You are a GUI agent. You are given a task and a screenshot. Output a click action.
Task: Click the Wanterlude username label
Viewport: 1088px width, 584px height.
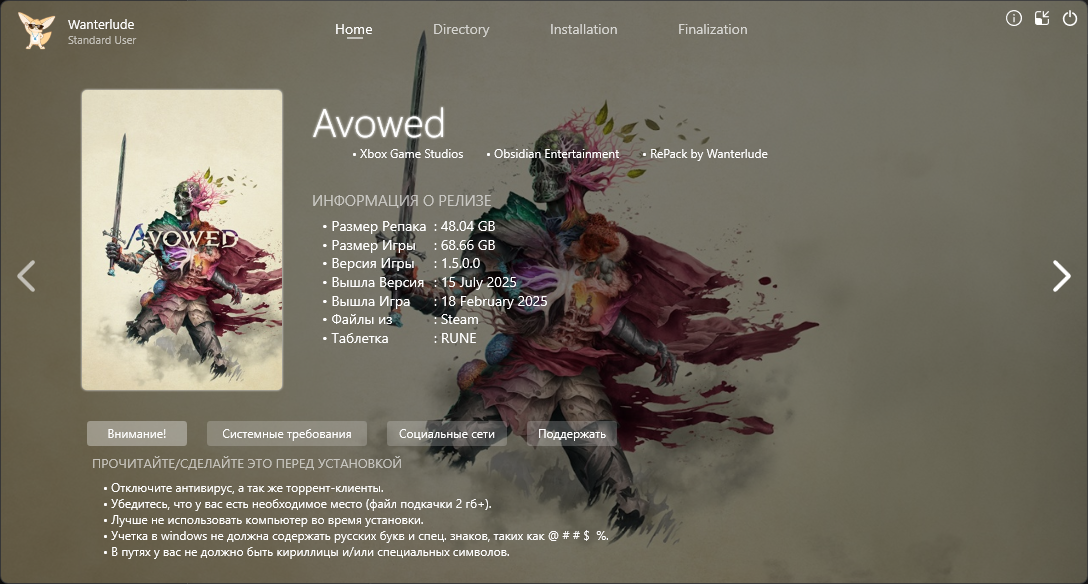[101, 24]
